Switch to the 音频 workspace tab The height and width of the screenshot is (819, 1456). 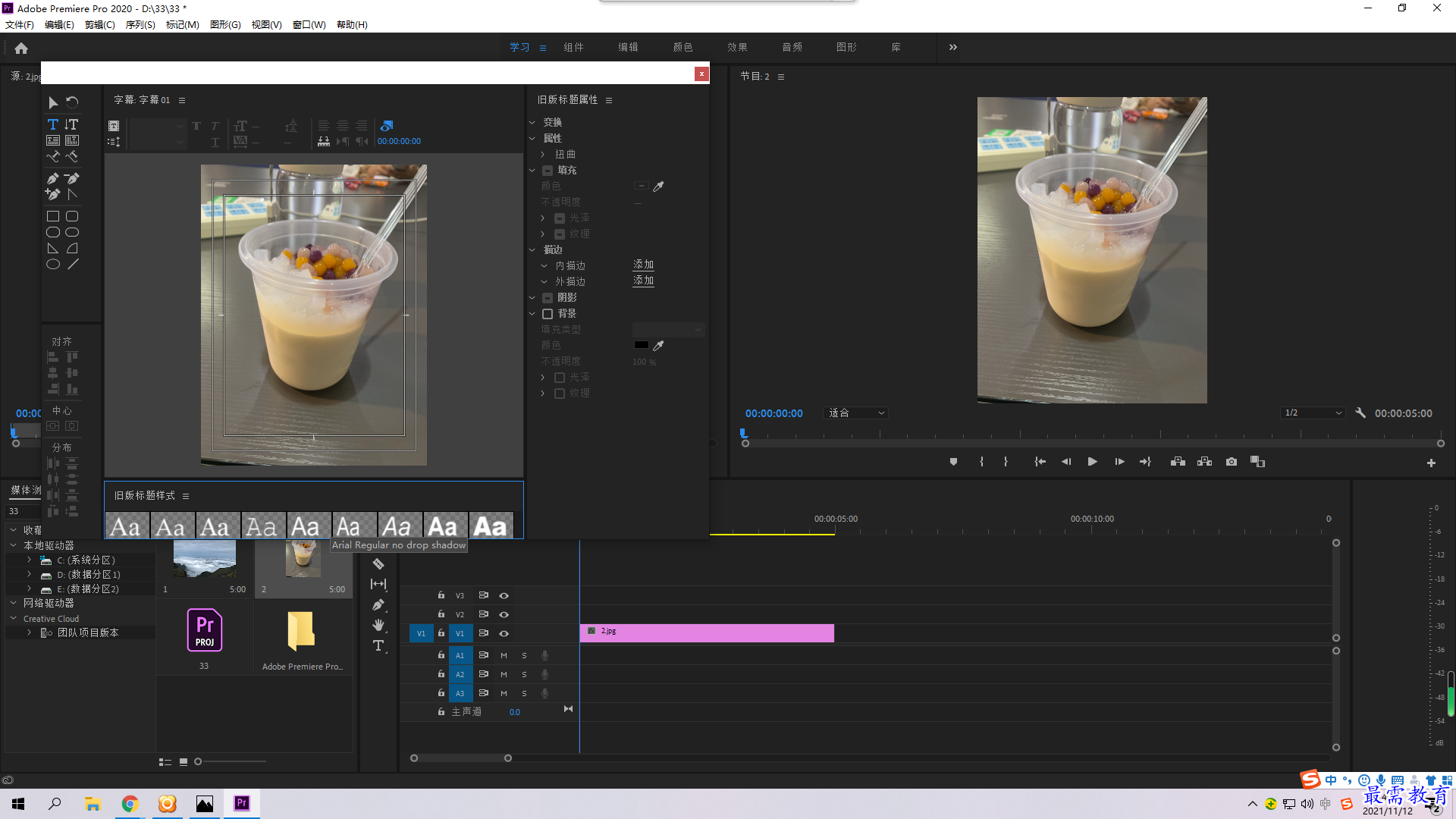(x=792, y=47)
